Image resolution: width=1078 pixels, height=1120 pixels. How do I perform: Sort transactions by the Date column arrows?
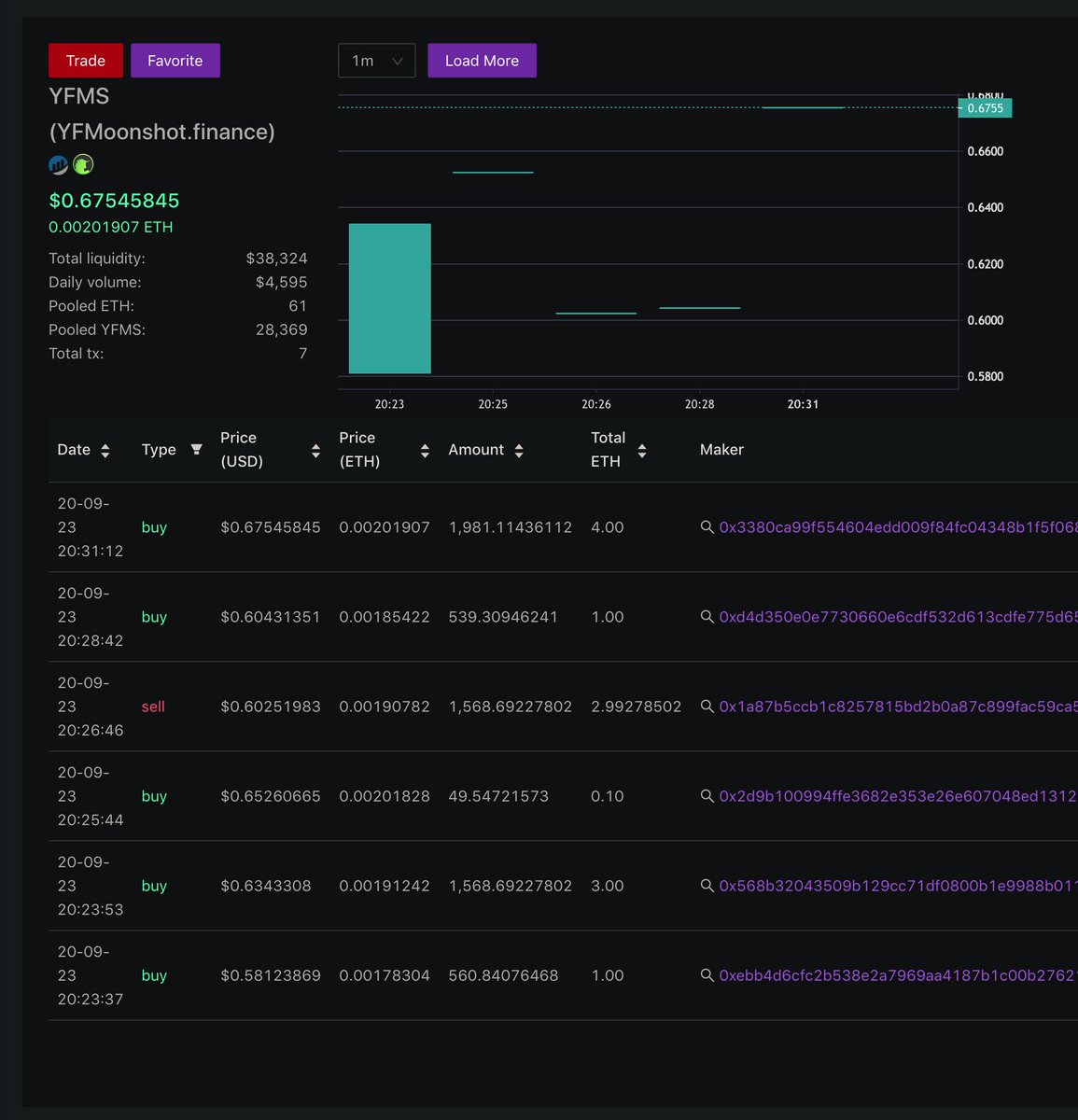tap(105, 451)
